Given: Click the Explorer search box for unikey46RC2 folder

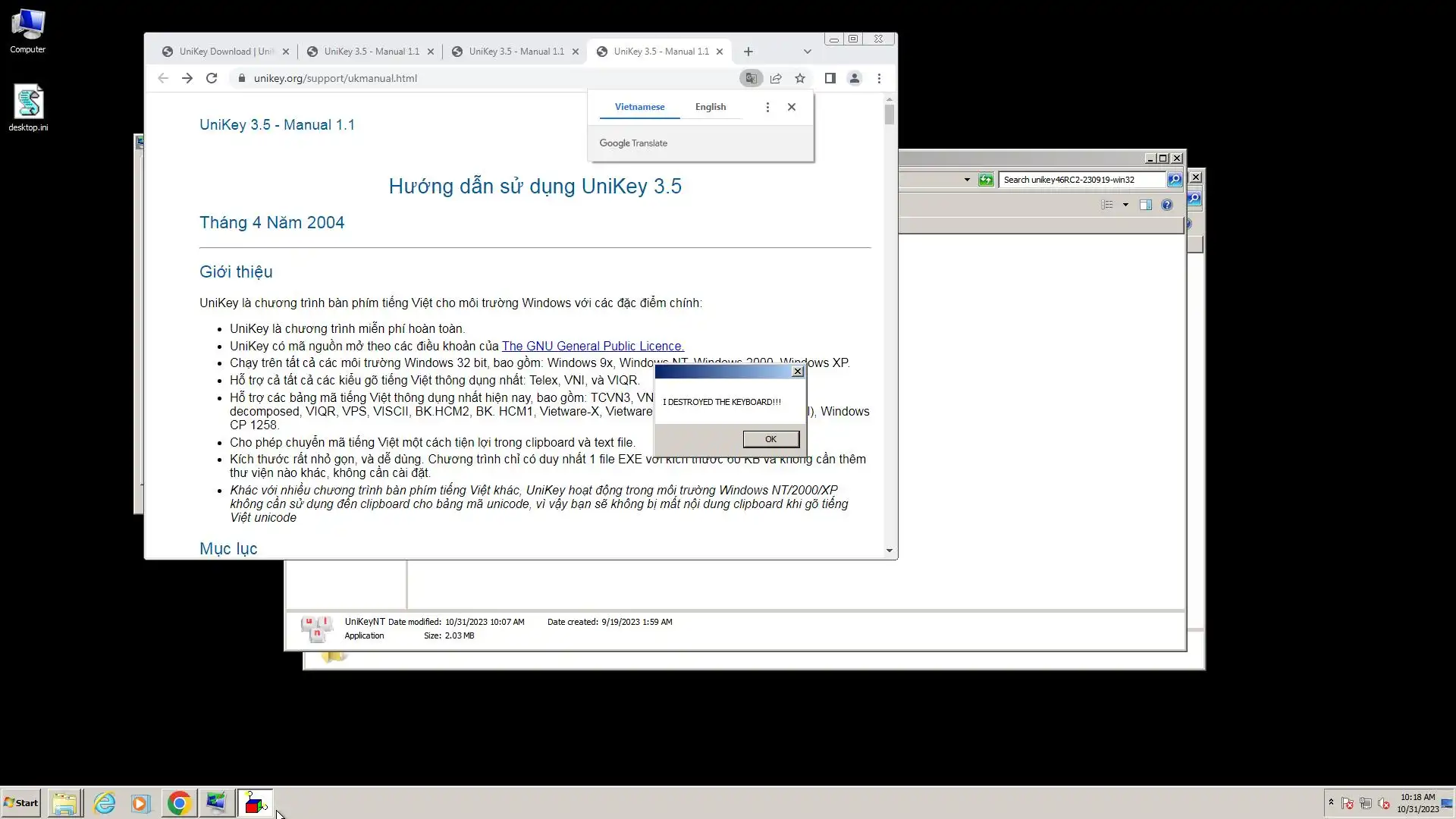Looking at the screenshot, I should pos(1081,180).
